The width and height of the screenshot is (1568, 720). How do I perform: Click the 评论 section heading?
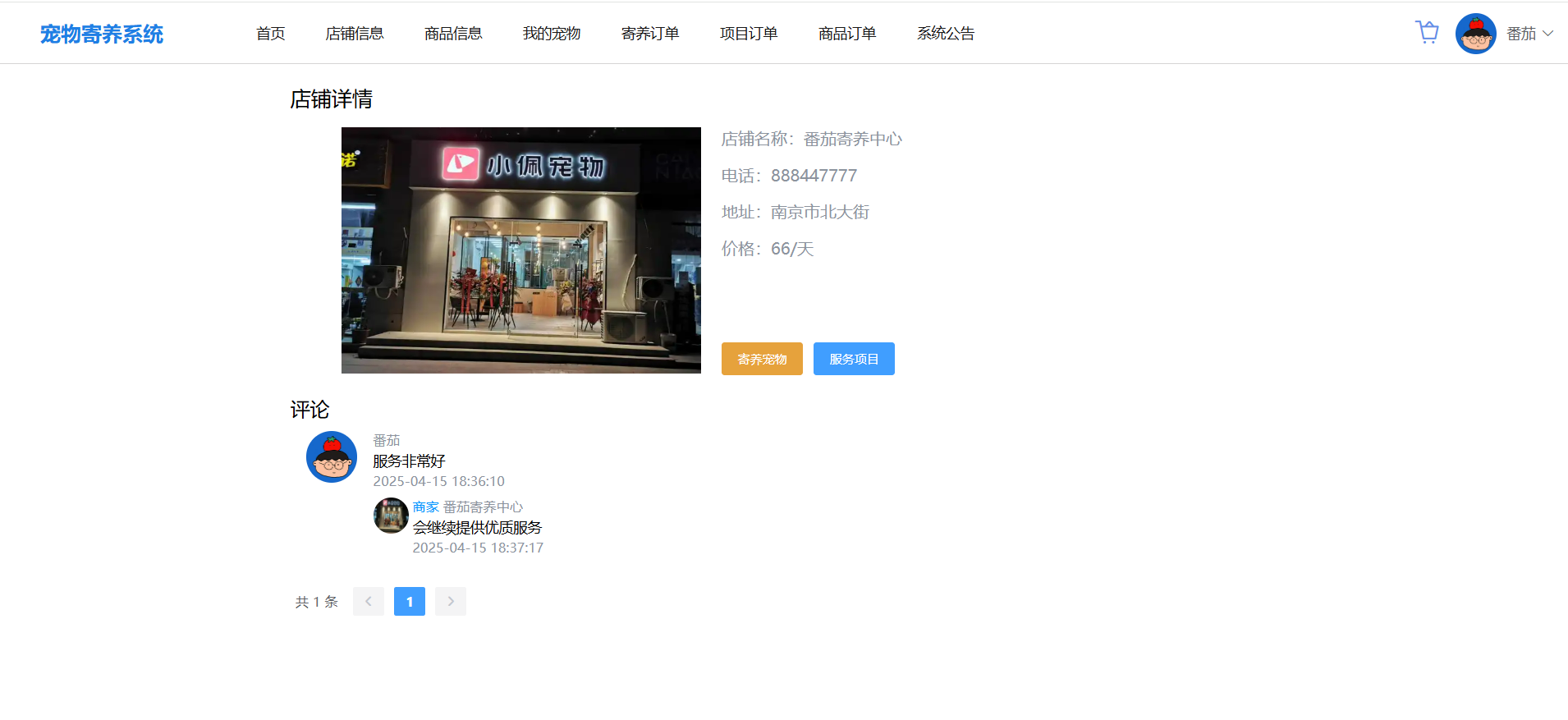(x=309, y=410)
